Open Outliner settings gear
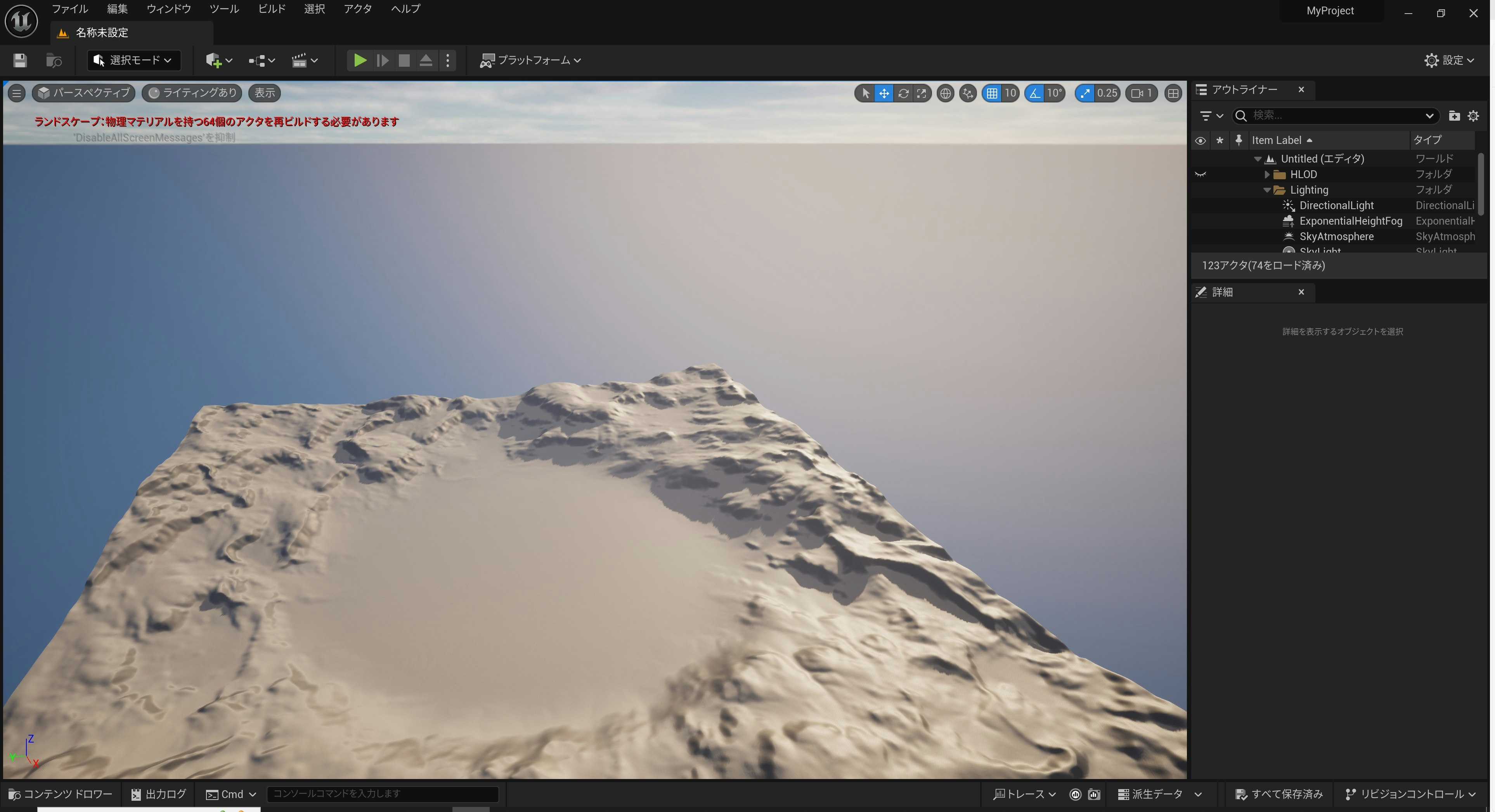 point(1473,116)
